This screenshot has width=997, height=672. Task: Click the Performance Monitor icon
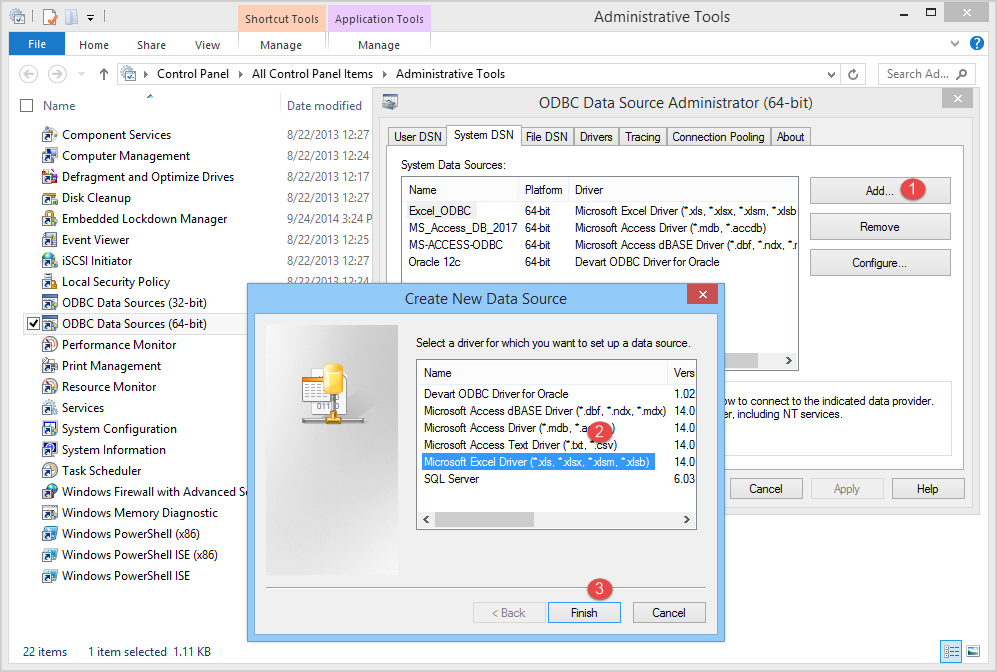pyautogui.click(x=50, y=345)
